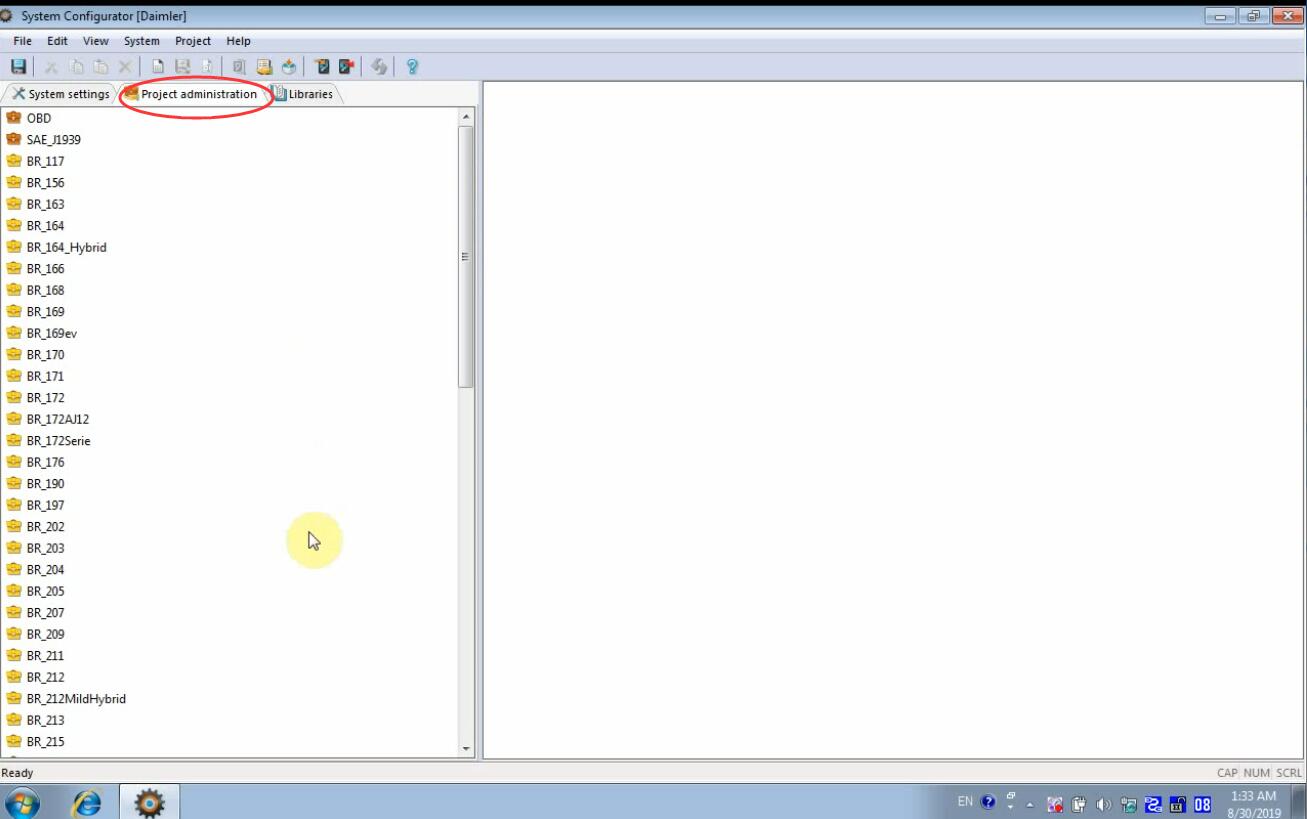Click the Save floppy disk icon

(x=18, y=67)
